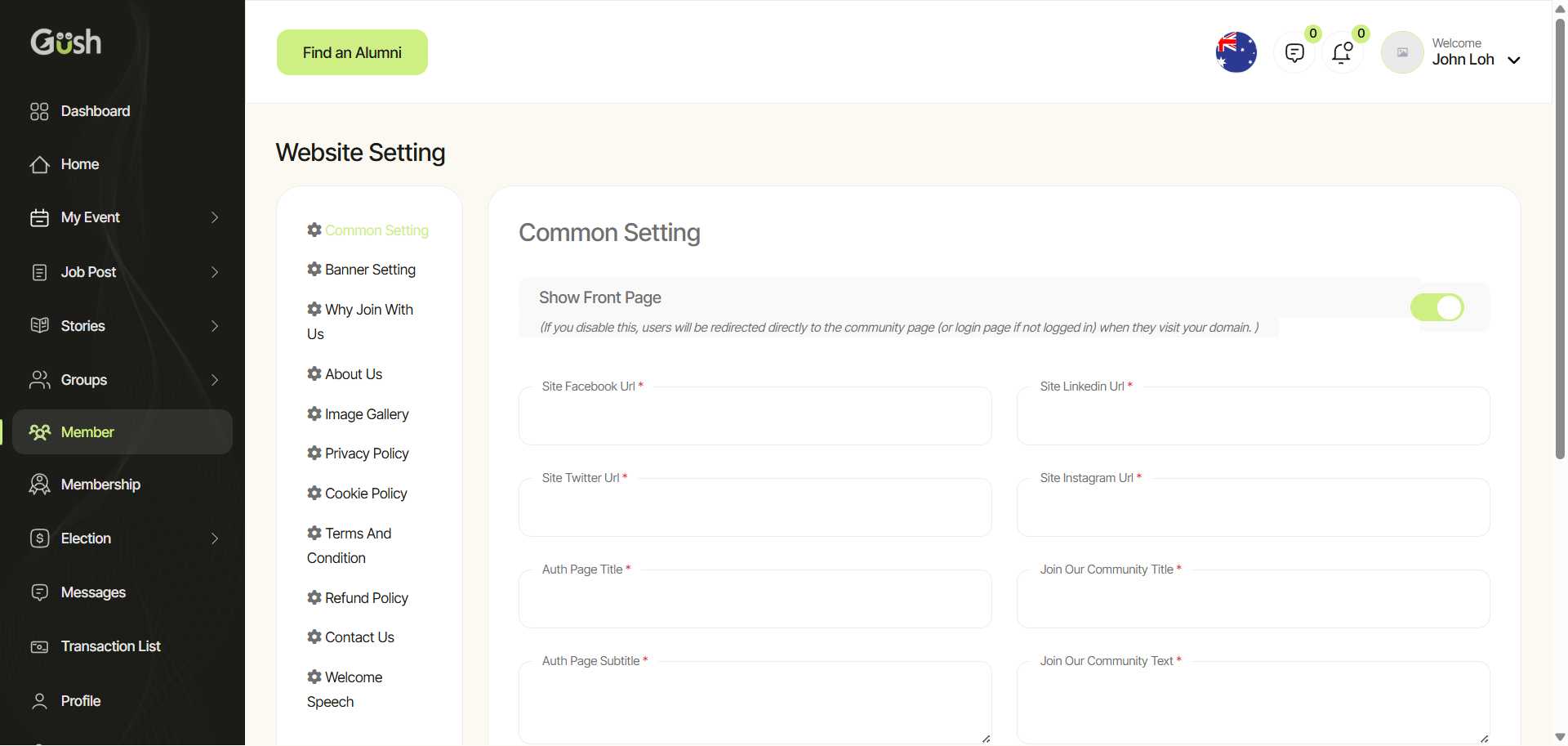Click the gear icon beside Refund Policy
This screenshot has height=746, width=1568.
coord(314,597)
